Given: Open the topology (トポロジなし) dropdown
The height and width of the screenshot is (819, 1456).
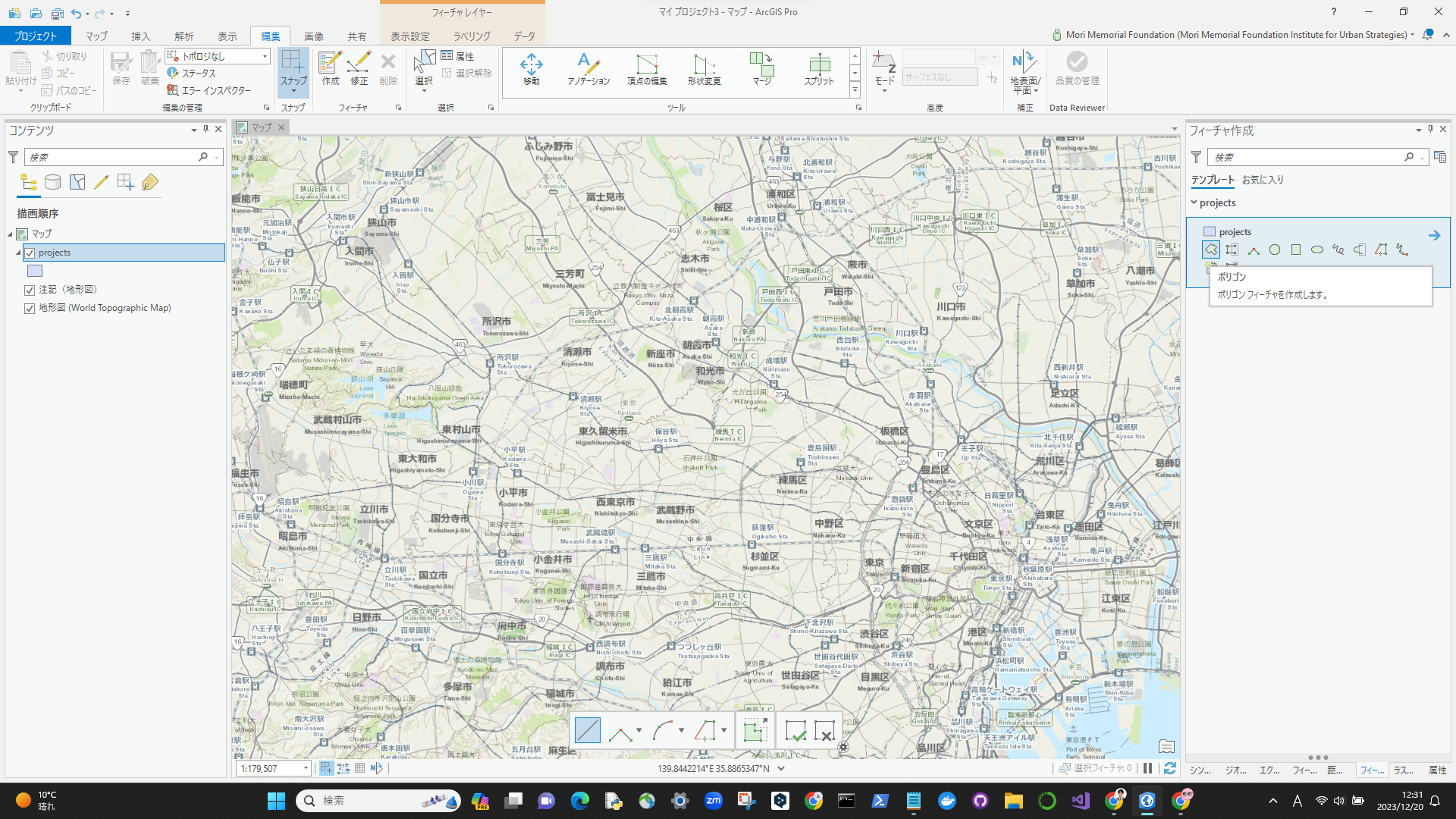Looking at the screenshot, I should [265, 56].
